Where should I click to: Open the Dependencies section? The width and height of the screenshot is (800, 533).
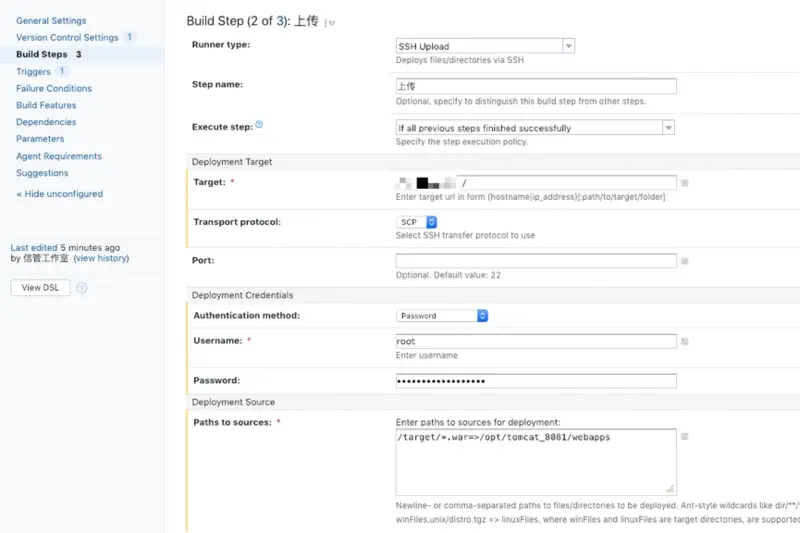46,122
